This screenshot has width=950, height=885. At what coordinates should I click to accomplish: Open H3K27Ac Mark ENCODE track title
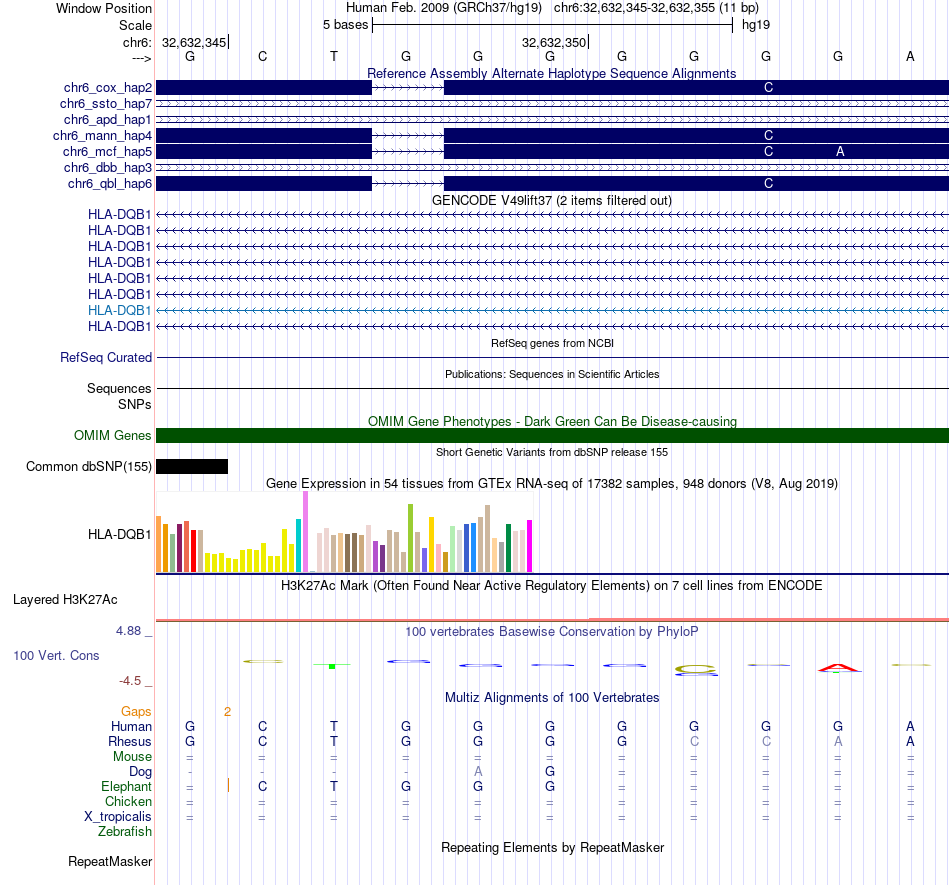(551, 586)
